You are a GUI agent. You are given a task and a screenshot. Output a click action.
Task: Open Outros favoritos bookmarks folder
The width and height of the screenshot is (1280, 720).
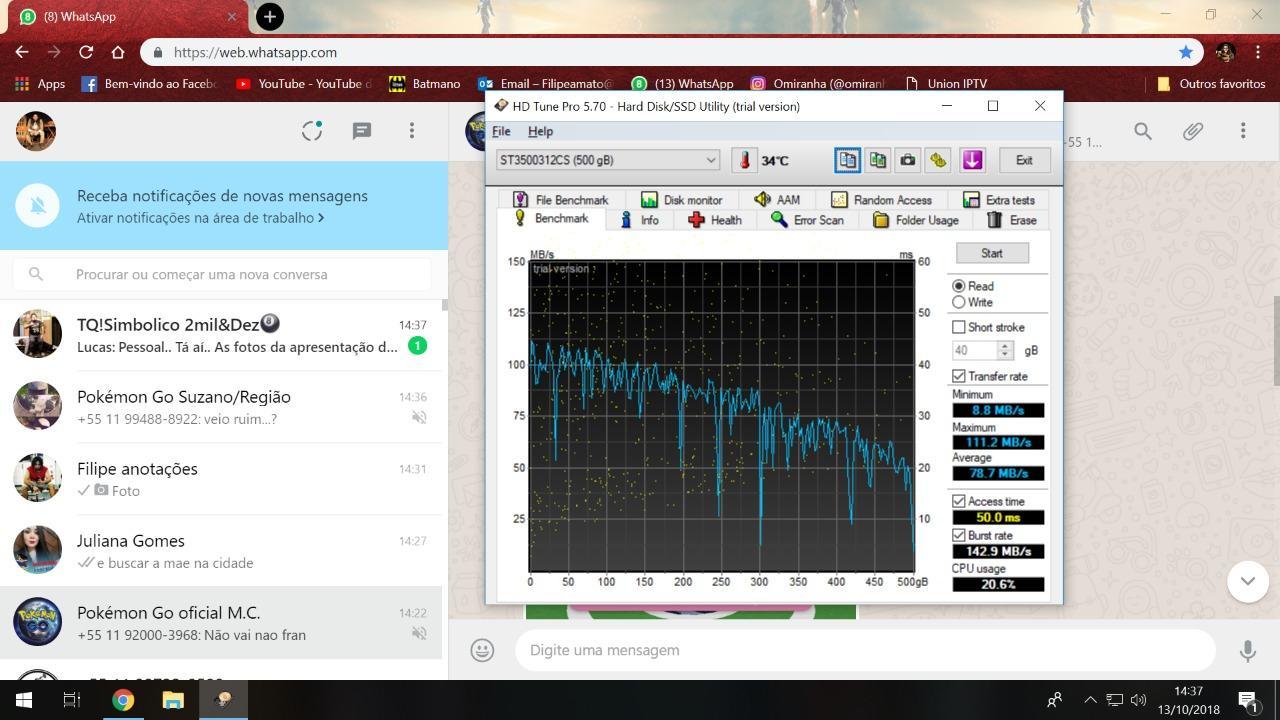(1210, 84)
